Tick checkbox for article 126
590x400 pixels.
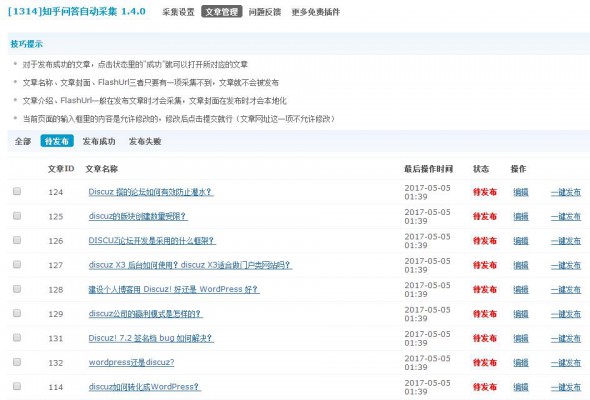(17, 240)
